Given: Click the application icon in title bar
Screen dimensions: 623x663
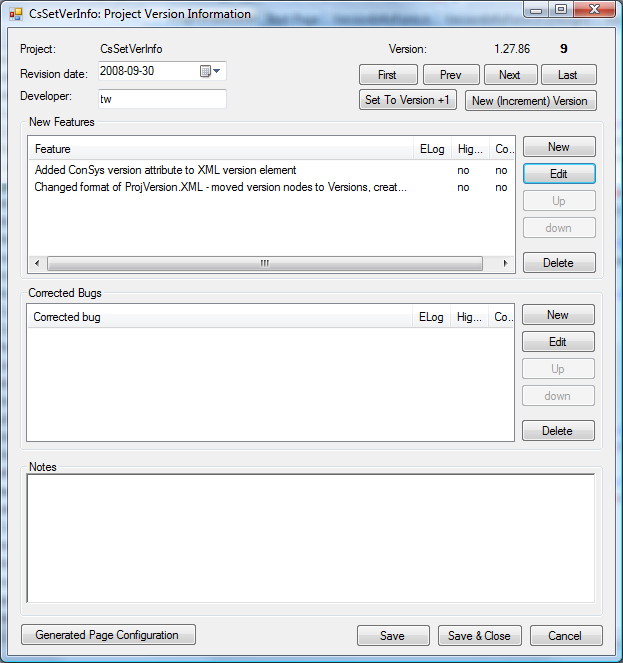Looking at the screenshot, I should click(15, 14).
